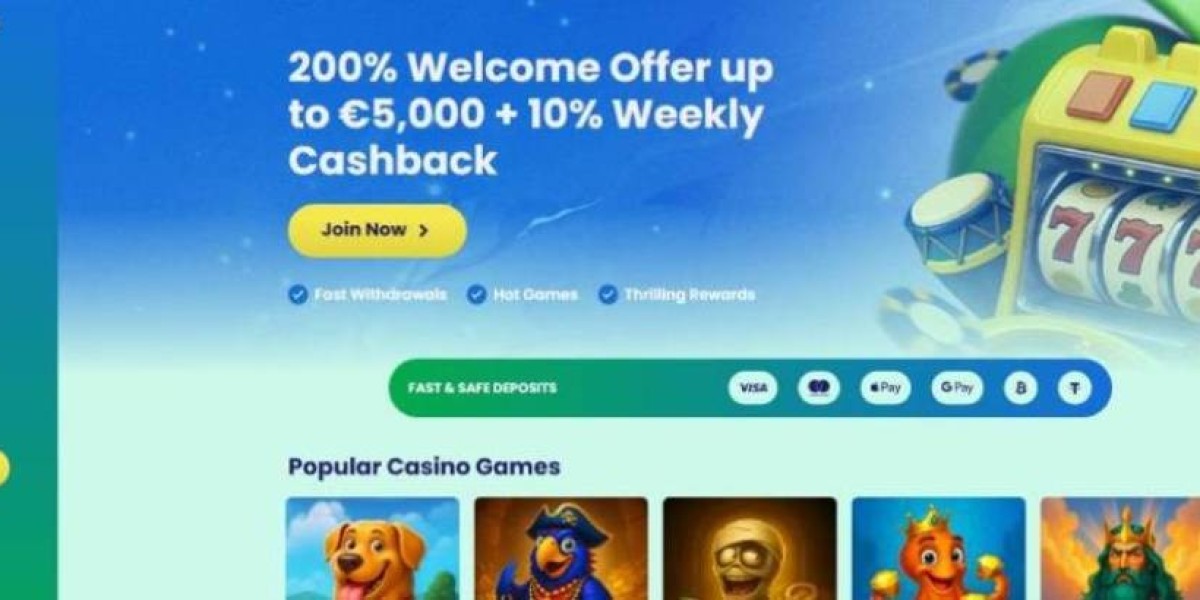Click the arrow in Join Now button
The height and width of the screenshot is (600, 1200).
pyautogui.click(x=423, y=230)
